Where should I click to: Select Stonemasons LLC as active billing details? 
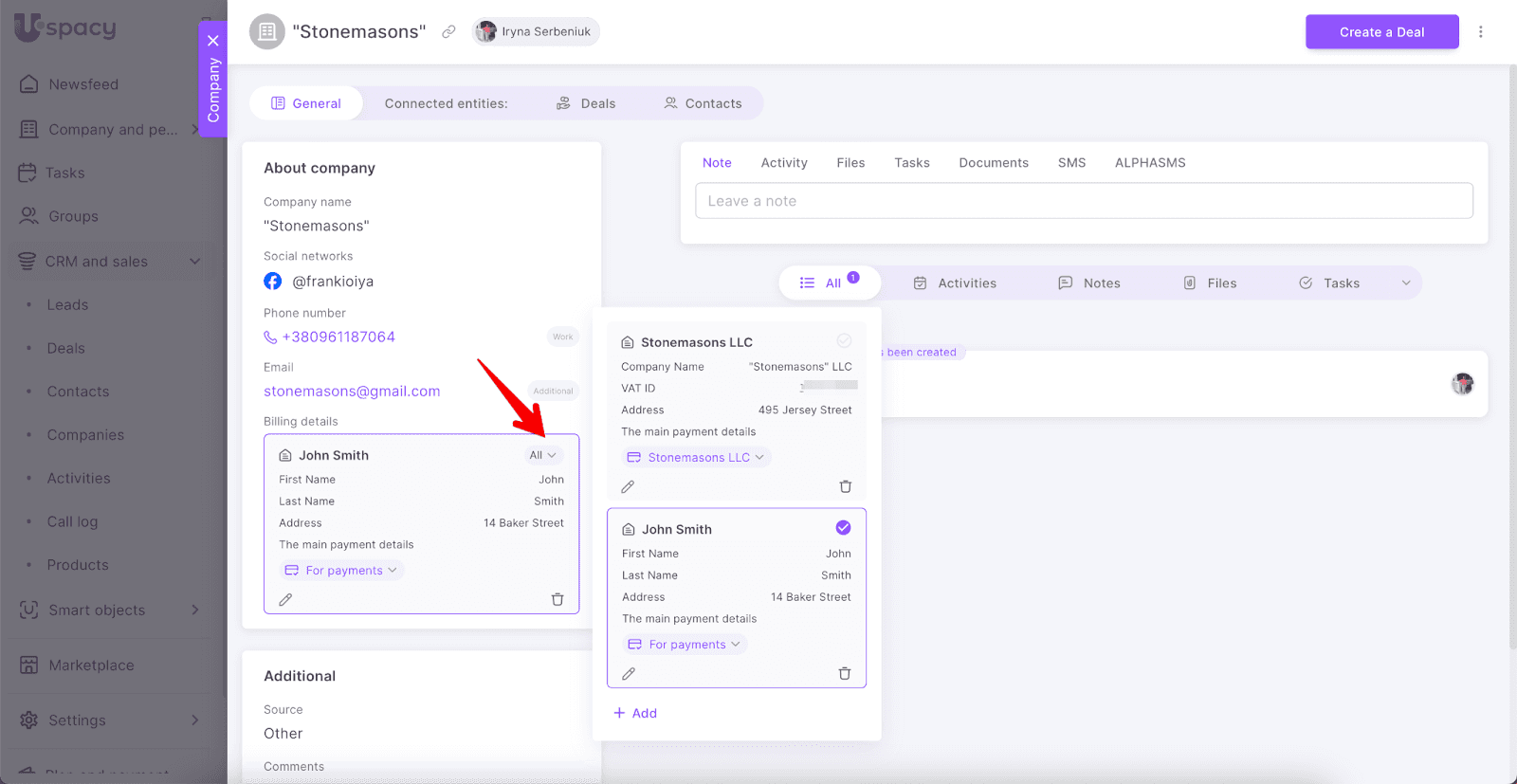coord(843,341)
